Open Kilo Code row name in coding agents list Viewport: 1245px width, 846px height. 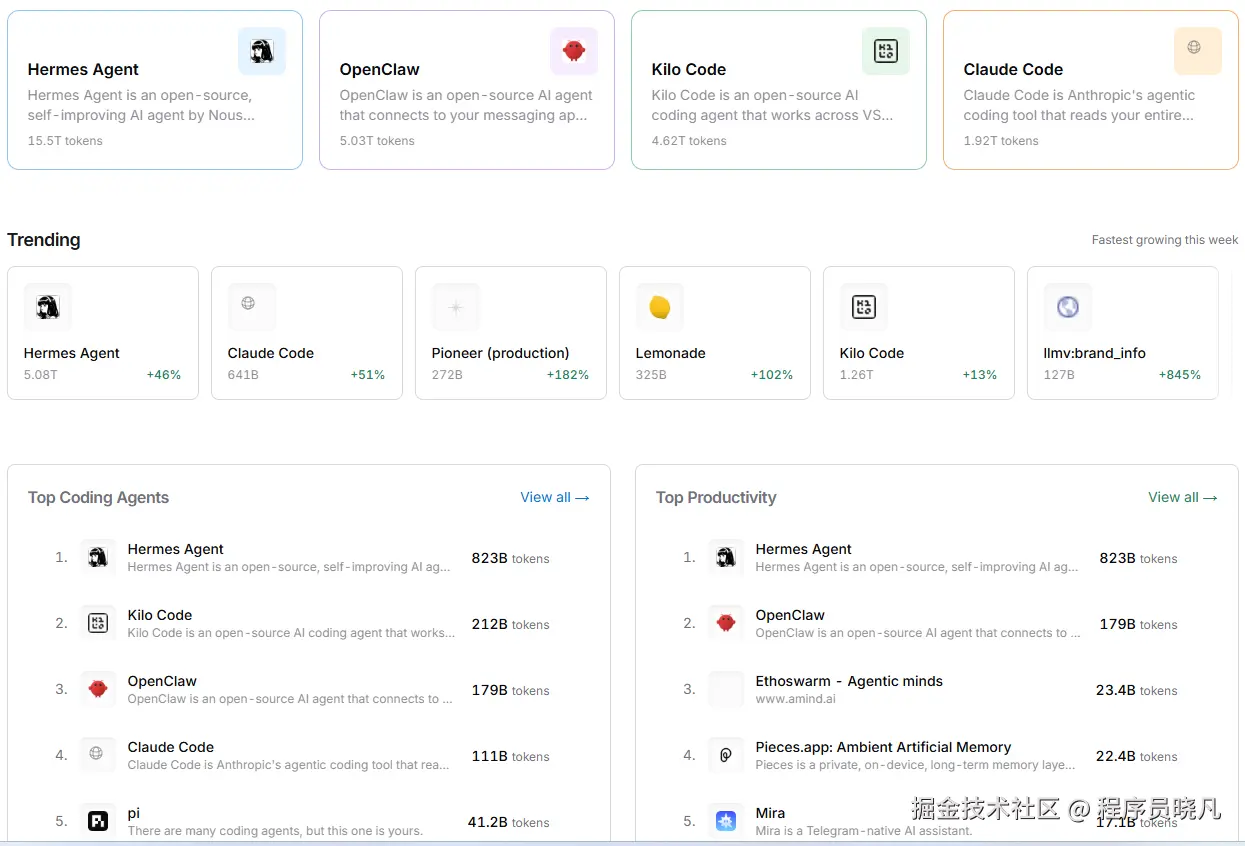160,615
